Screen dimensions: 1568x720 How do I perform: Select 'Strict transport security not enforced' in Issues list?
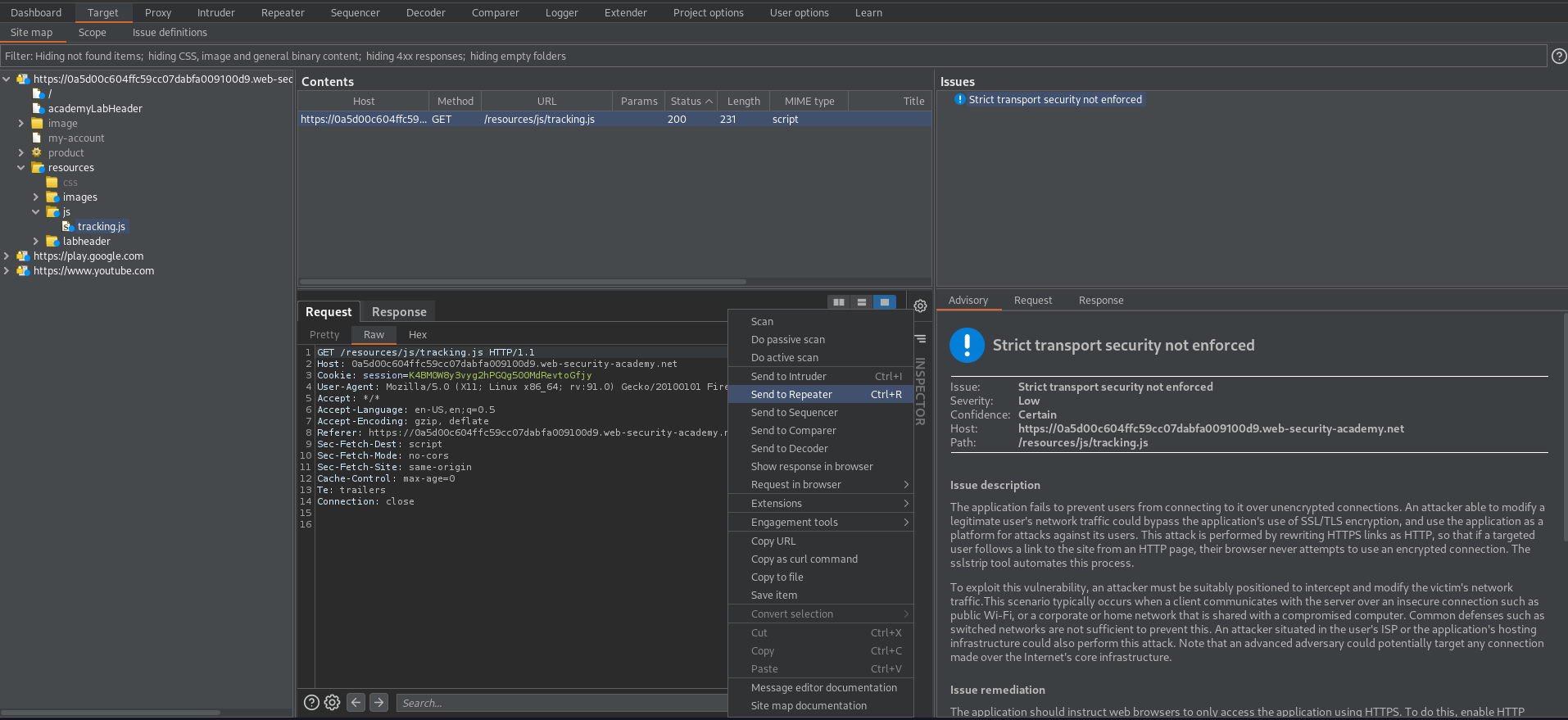pyautogui.click(x=1055, y=99)
